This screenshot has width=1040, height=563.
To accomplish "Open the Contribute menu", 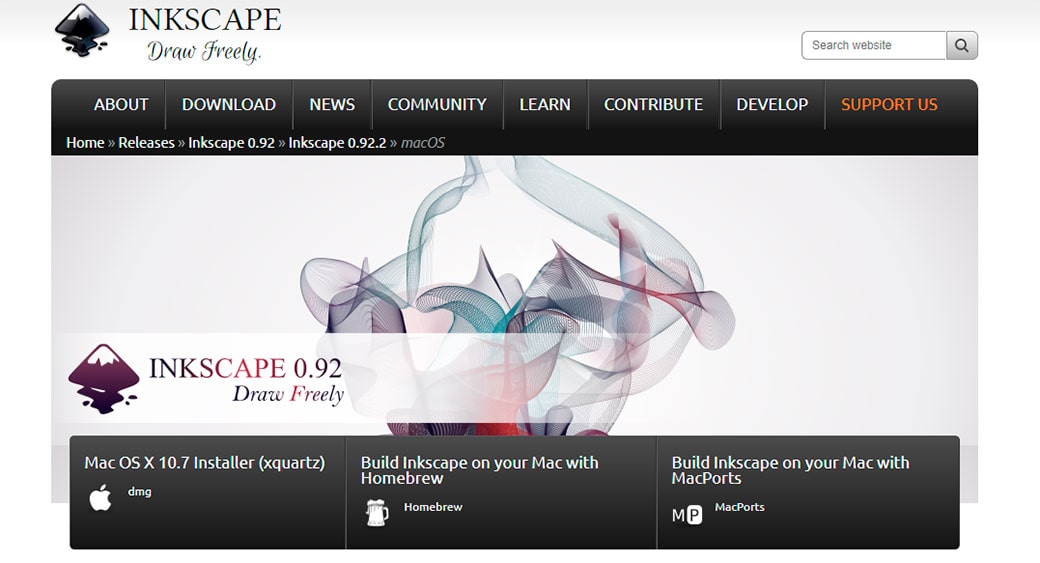I will [653, 104].
